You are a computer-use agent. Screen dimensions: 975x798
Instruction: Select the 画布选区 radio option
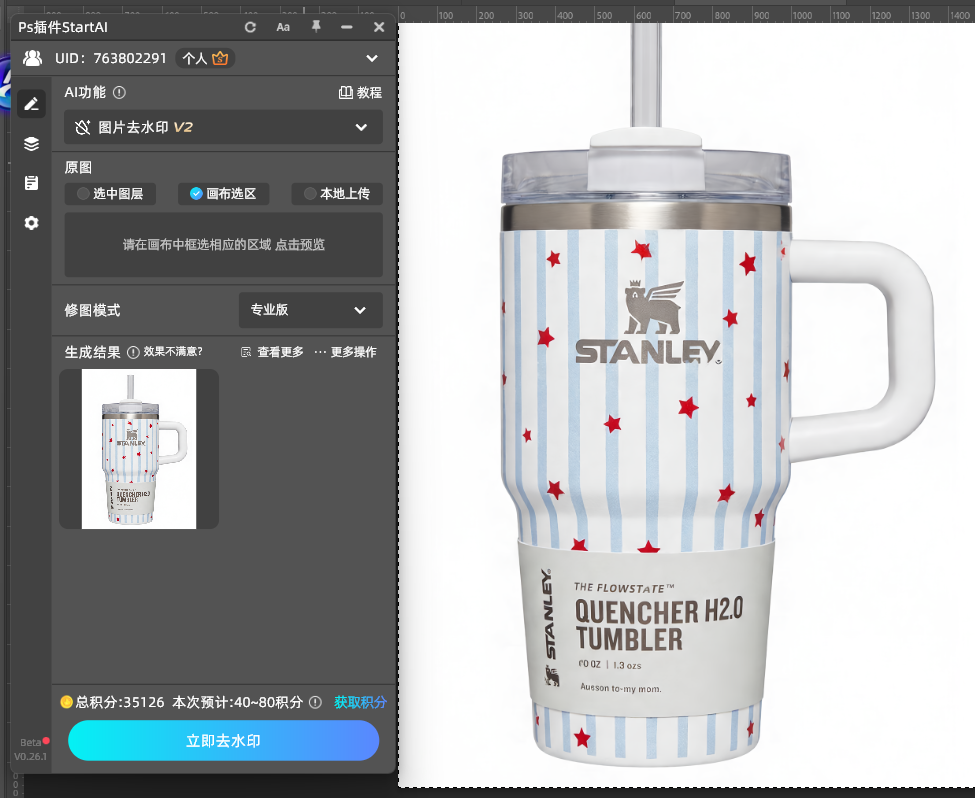pyautogui.click(x=224, y=193)
